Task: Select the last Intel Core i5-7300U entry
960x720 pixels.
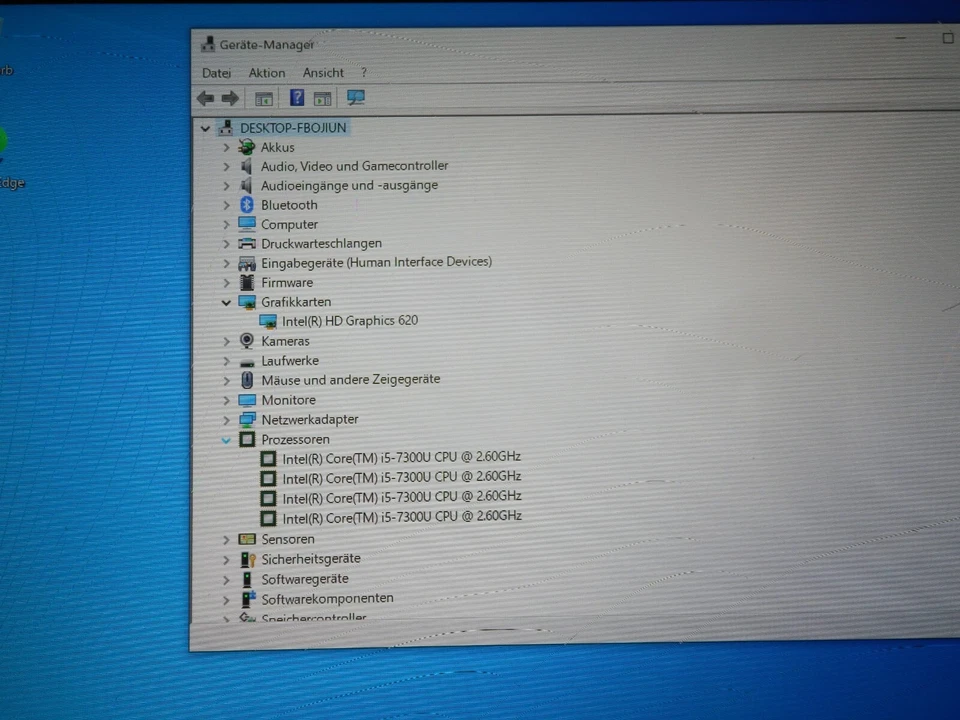Action: [402, 517]
